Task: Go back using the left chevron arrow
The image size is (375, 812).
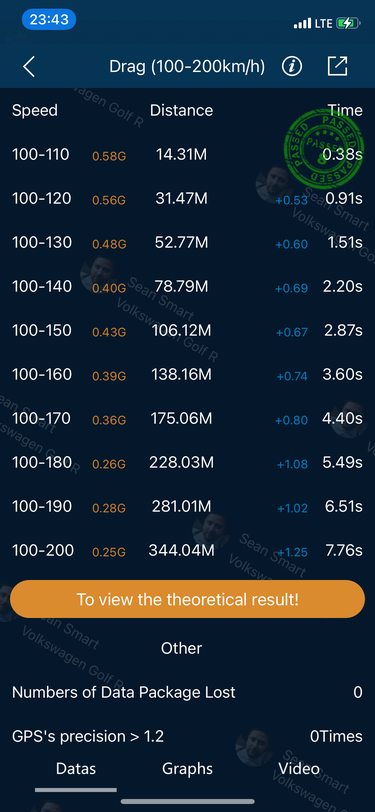Action: pyautogui.click(x=29, y=67)
